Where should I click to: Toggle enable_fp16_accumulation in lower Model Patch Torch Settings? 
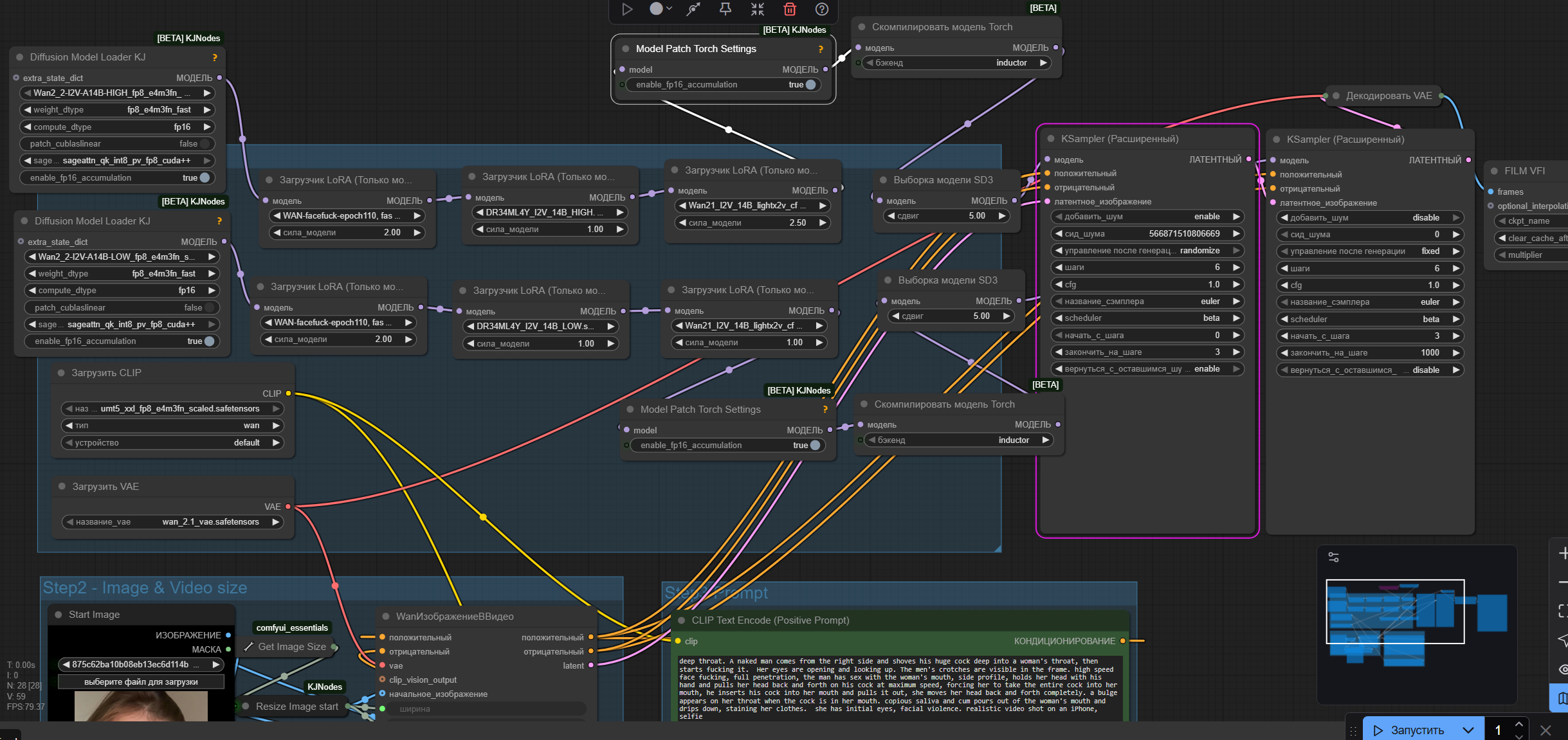[x=814, y=446]
